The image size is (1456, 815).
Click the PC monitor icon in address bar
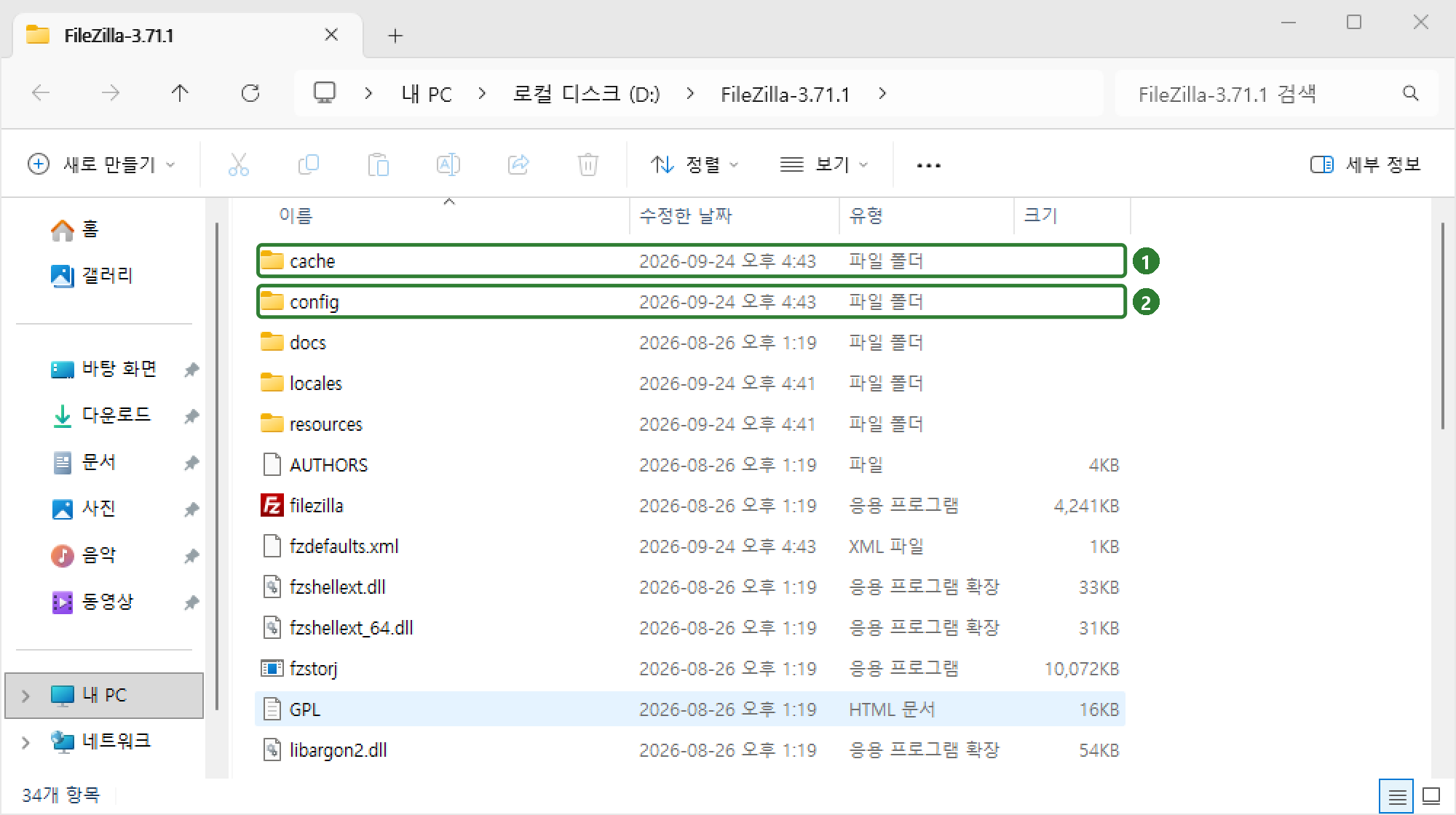coord(324,93)
